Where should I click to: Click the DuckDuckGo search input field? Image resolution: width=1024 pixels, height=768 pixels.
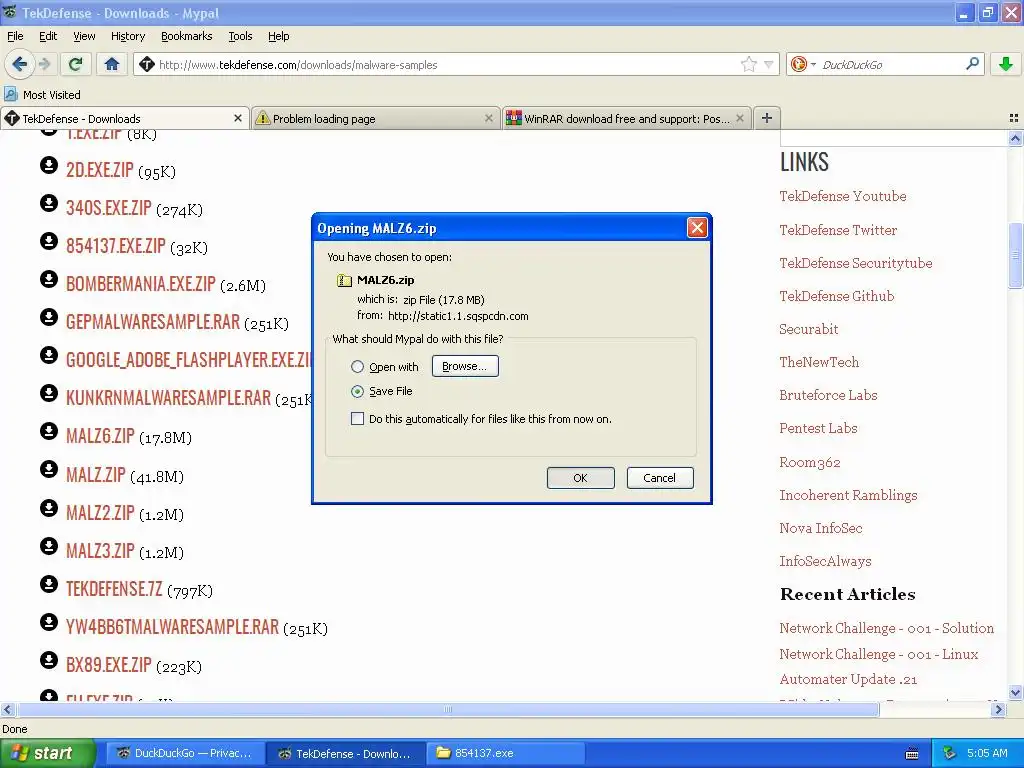pos(891,64)
